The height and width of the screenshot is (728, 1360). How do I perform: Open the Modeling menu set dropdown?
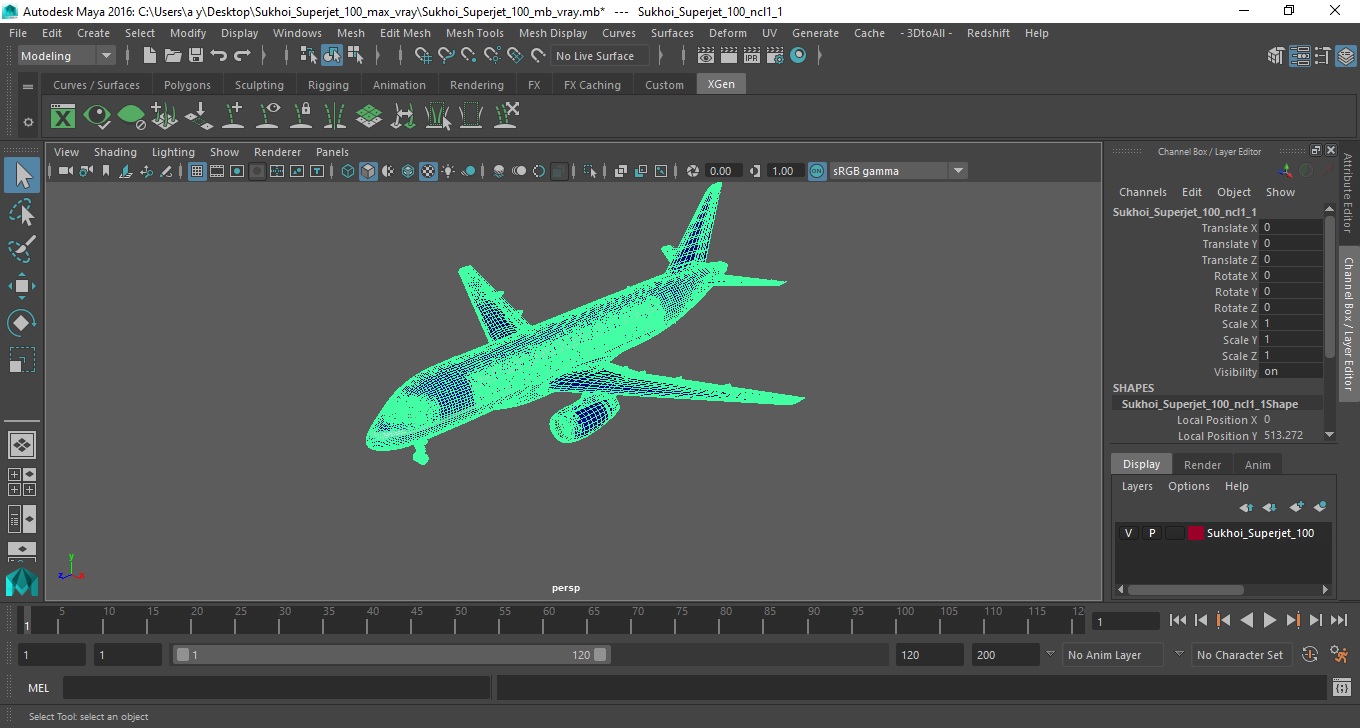[67, 56]
